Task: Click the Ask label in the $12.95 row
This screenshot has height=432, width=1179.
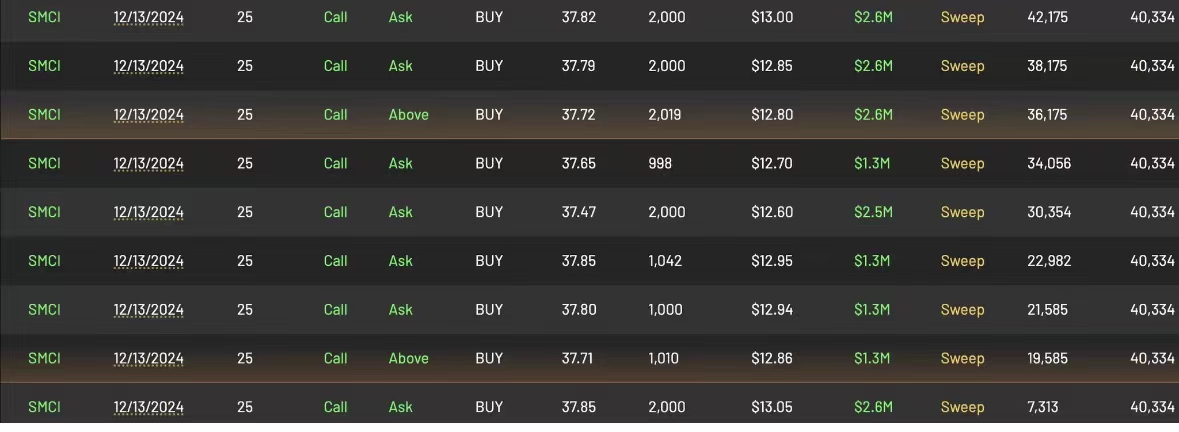Action: [x=401, y=261]
